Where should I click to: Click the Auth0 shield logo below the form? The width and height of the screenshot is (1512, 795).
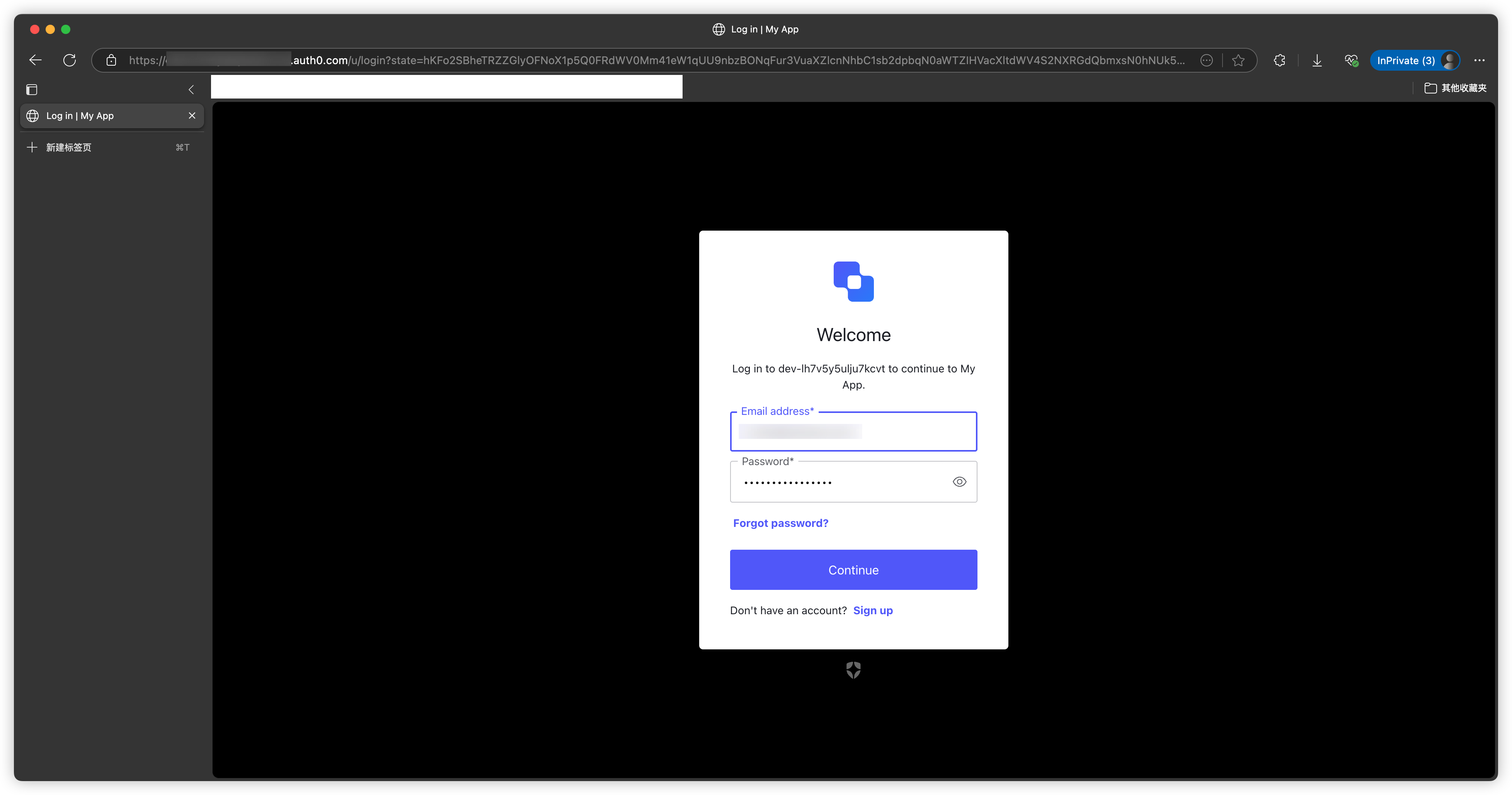[x=853, y=669]
